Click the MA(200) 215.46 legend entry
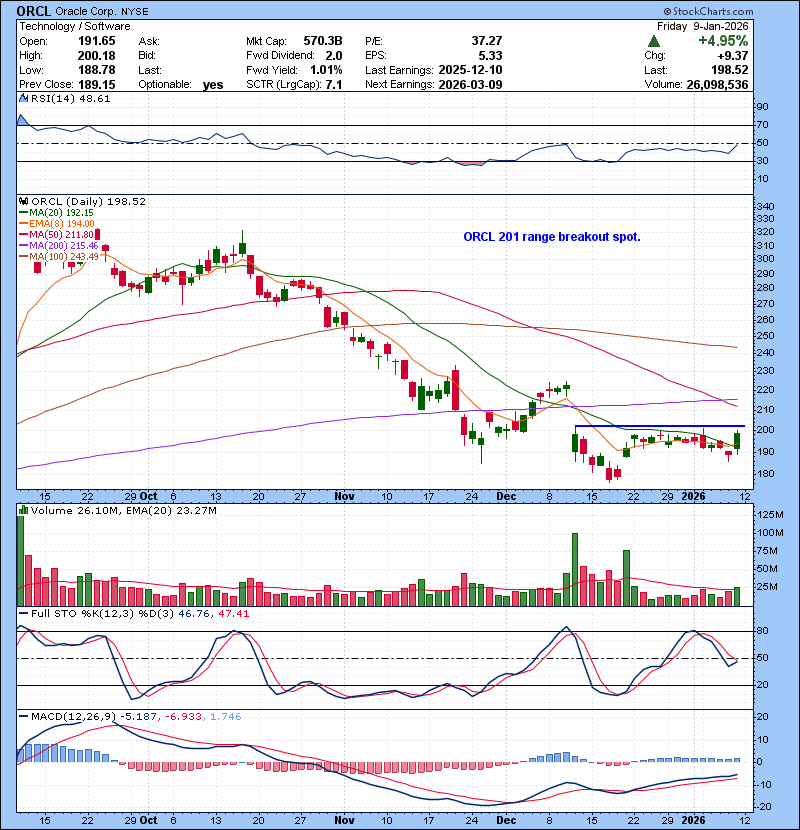Viewport: 800px width, 830px height. 59,246
